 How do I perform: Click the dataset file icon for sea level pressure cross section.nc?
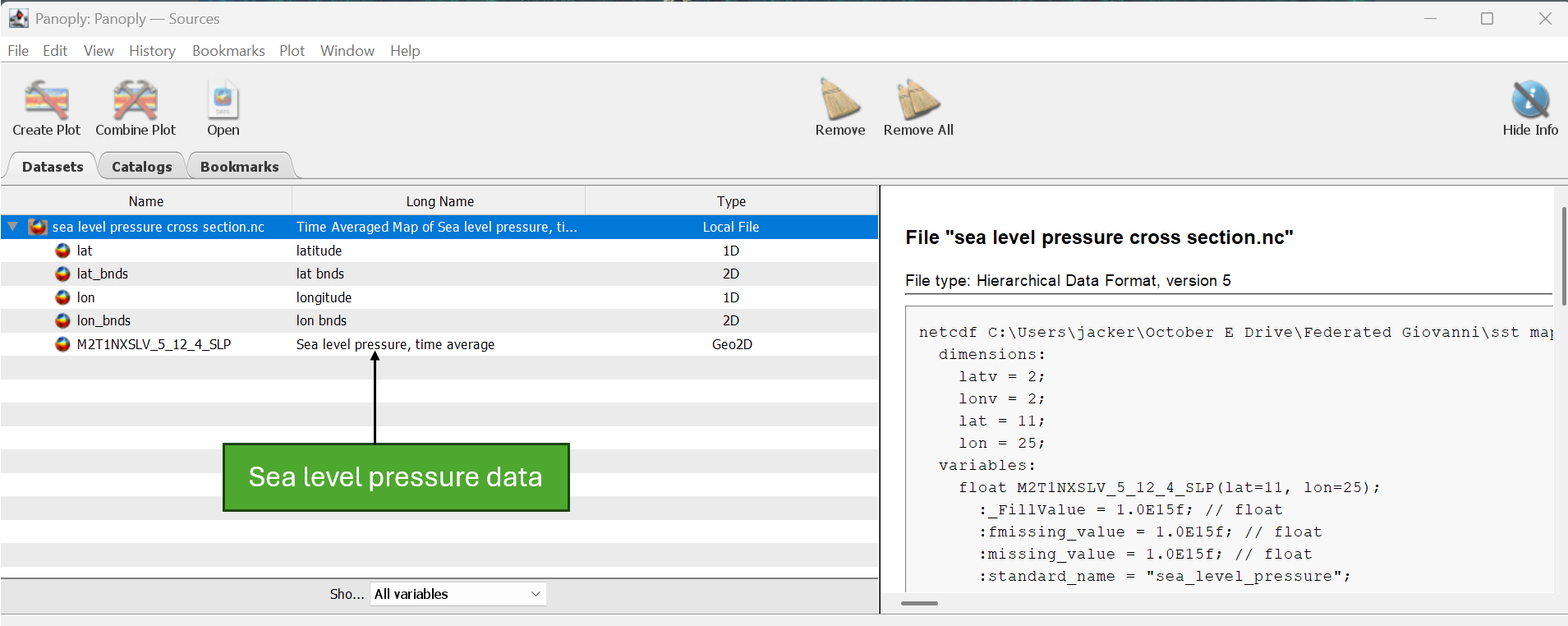click(x=38, y=227)
